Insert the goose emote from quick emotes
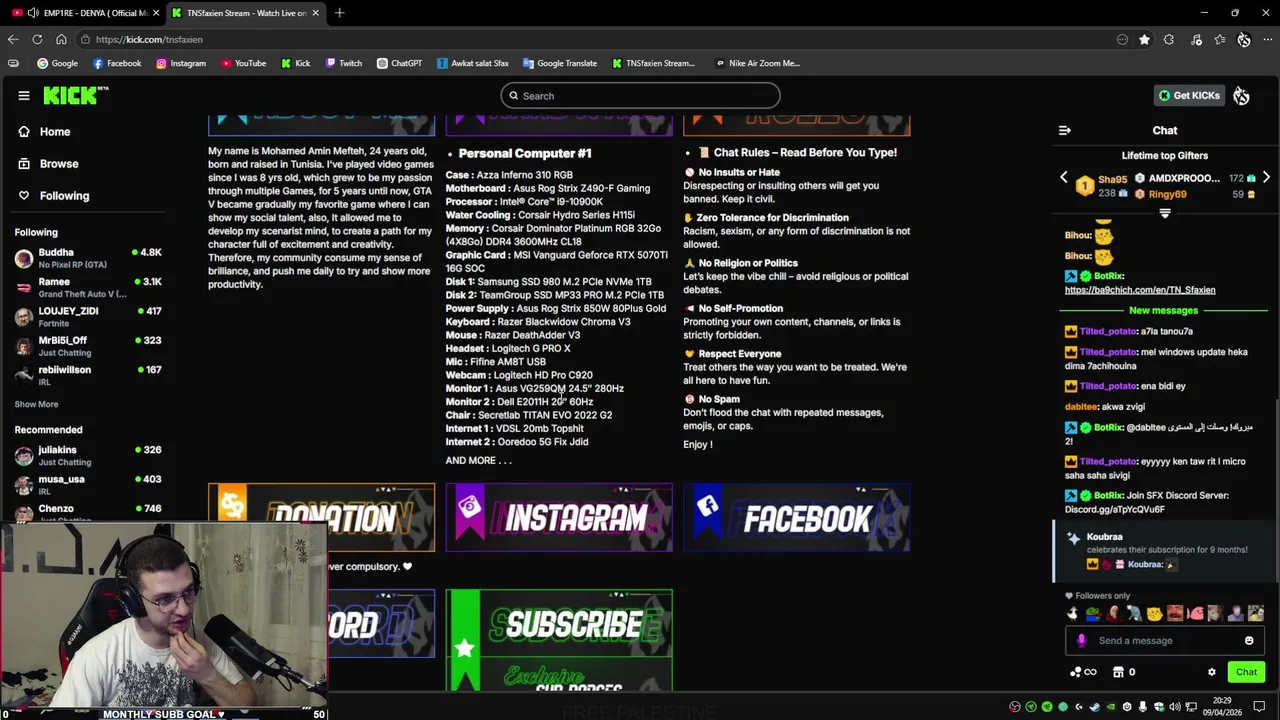Image resolution: width=1280 pixels, height=720 pixels. pos(1073,614)
